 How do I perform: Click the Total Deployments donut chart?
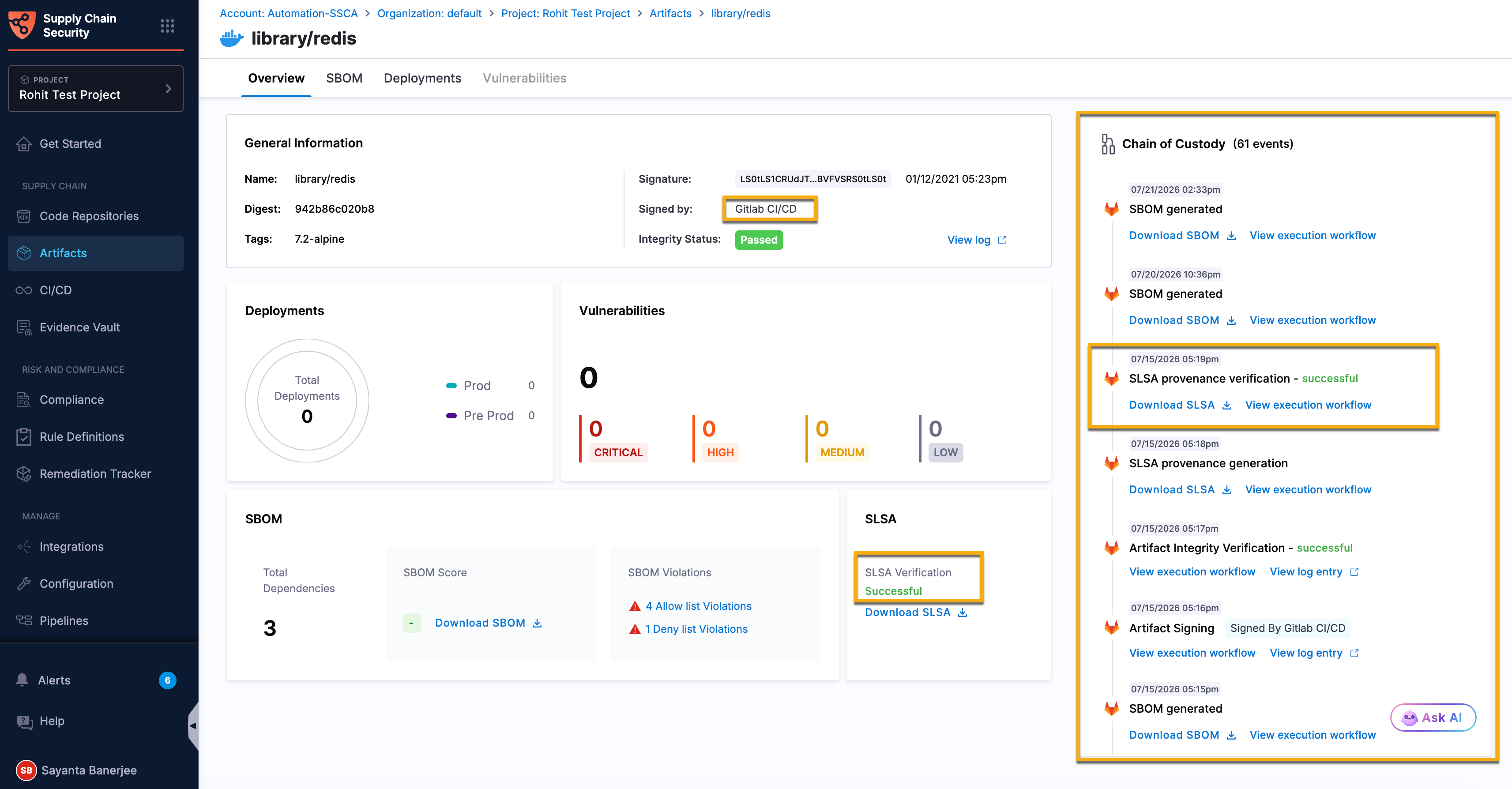pyautogui.click(x=307, y=400)
